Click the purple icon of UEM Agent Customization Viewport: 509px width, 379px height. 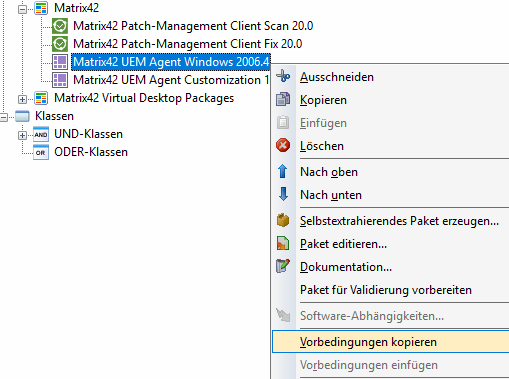pyautogui.click(x=60, y=80)
